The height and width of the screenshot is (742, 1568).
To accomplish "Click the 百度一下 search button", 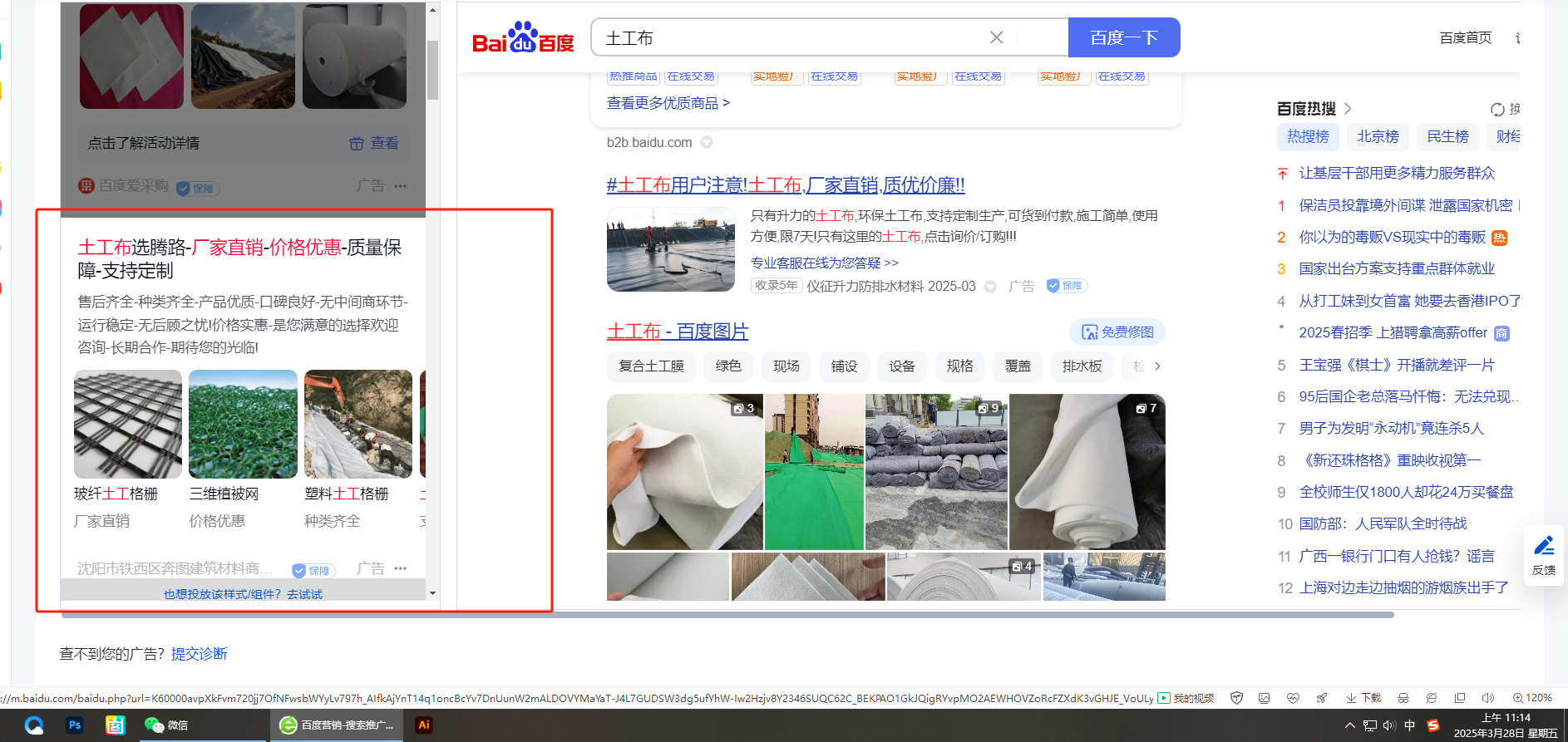I will (x=1124, y=37).
